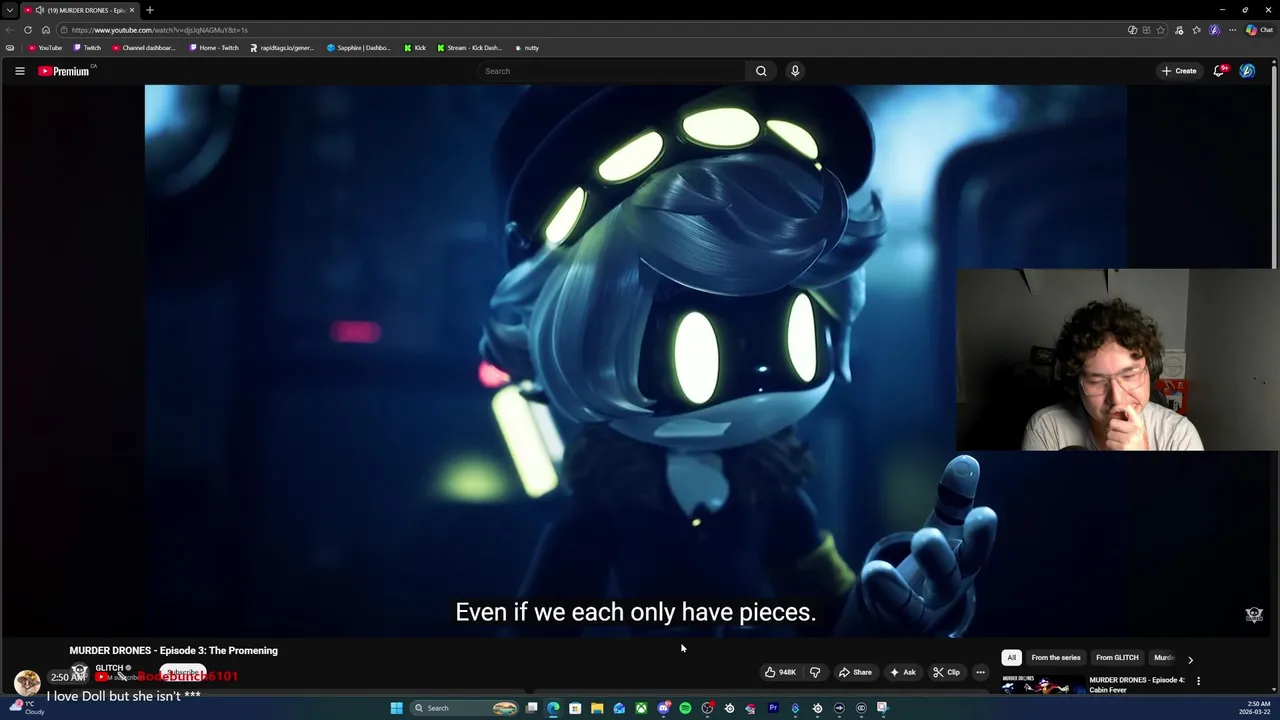The height and width of the screenshot is (720, 1280).
Task: Click the YouTube search magnifier button
Action: (761, 71)
